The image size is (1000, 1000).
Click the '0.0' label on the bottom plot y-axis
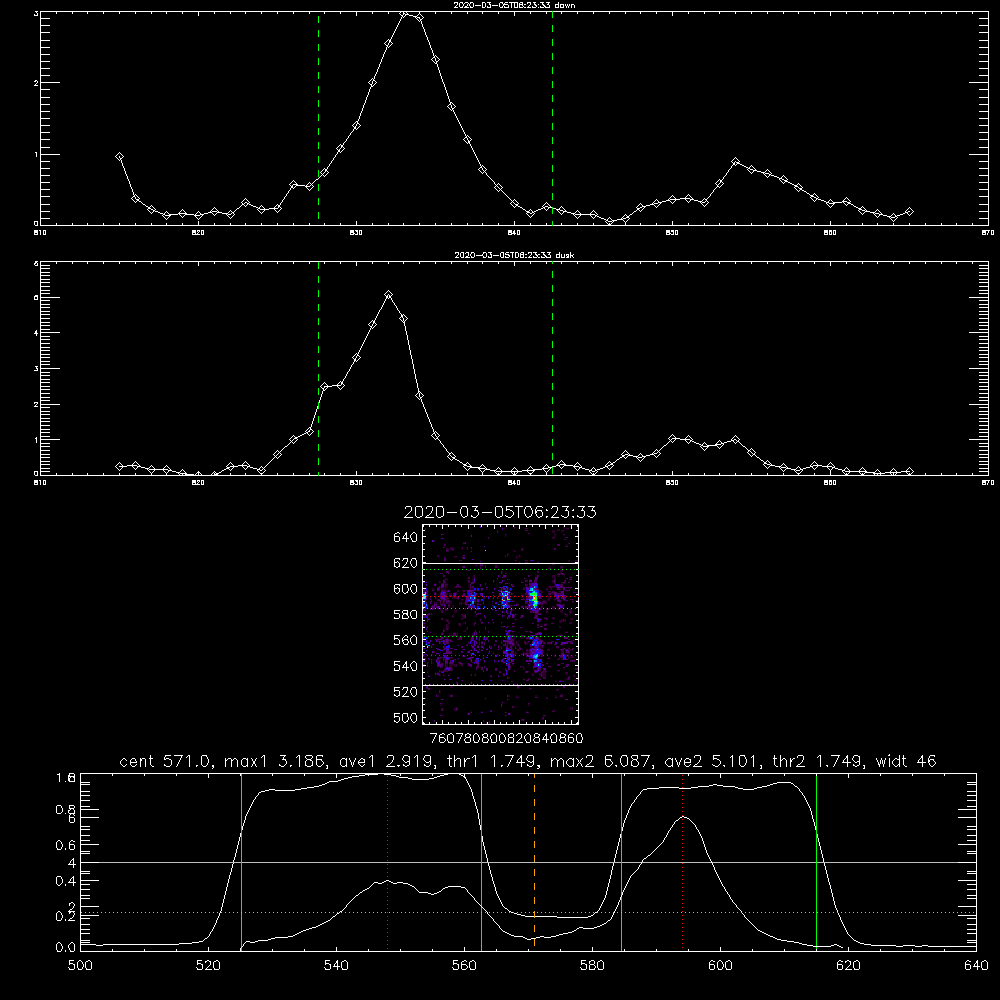pos(66,948)
